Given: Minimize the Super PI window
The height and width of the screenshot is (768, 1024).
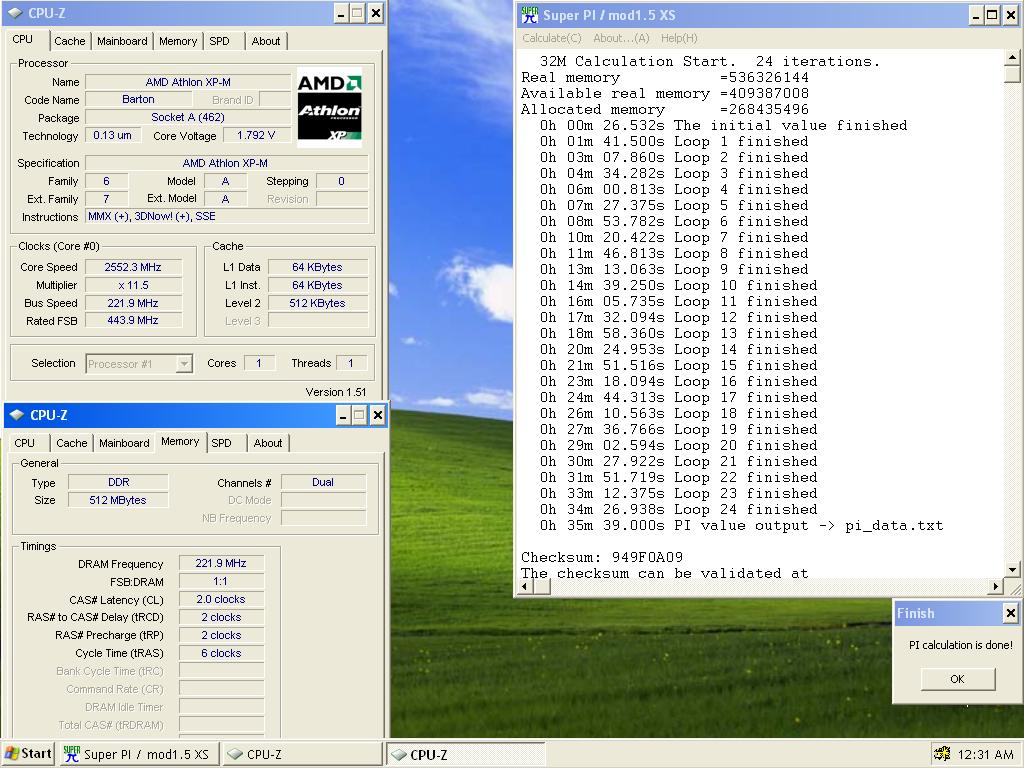Looking at the screenshot, I should (x=976, y=14).
